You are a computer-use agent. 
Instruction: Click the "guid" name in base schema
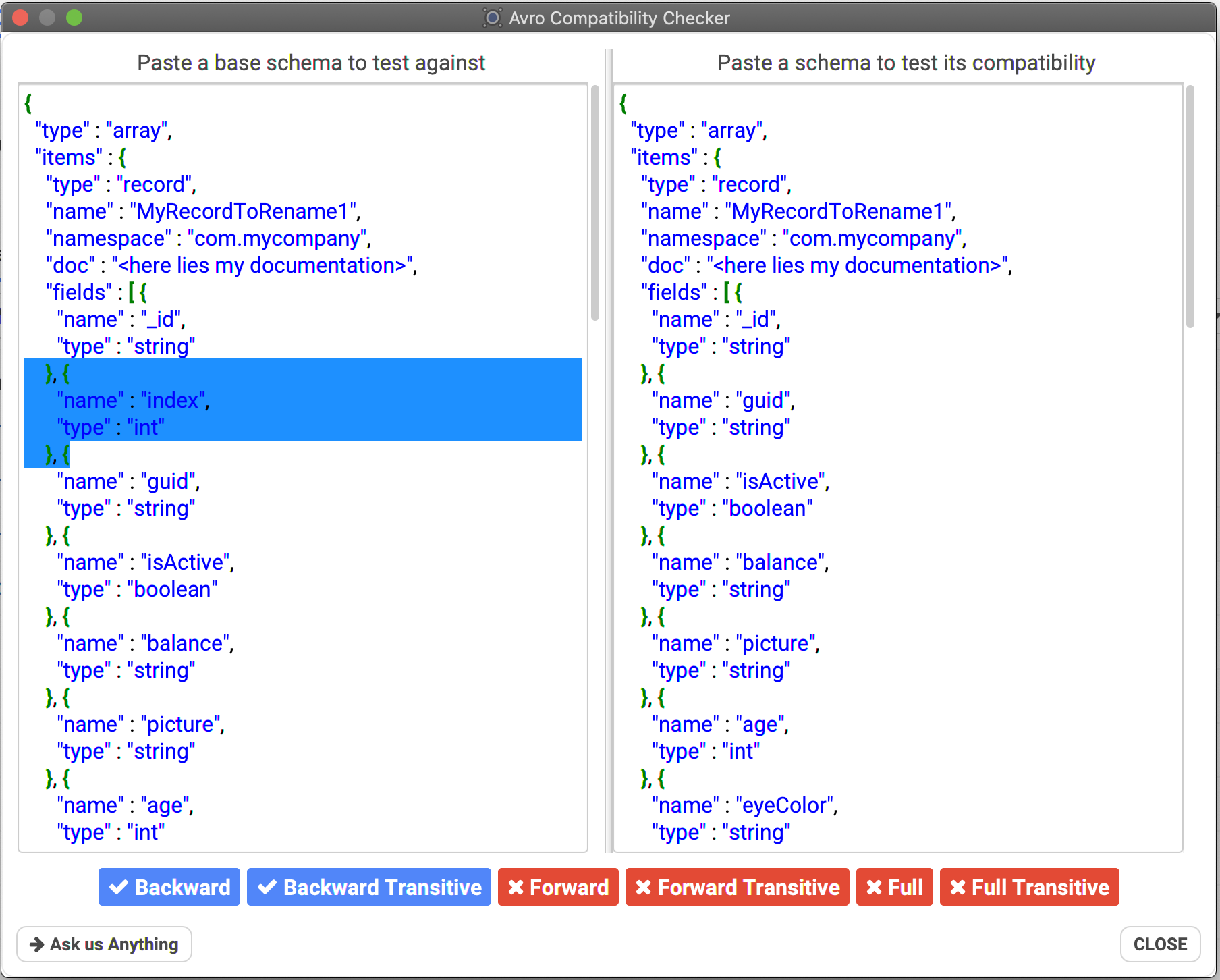tap(168, 481)
